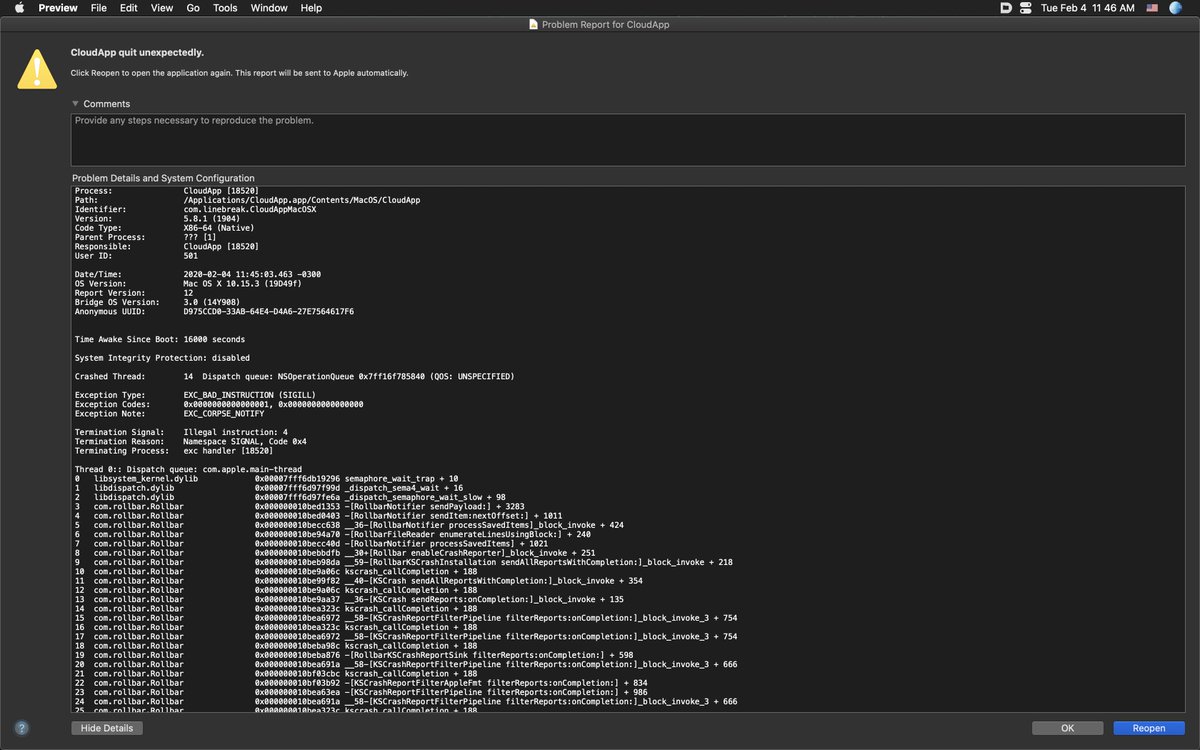Open the Edit menu

[x=129, y=7]
